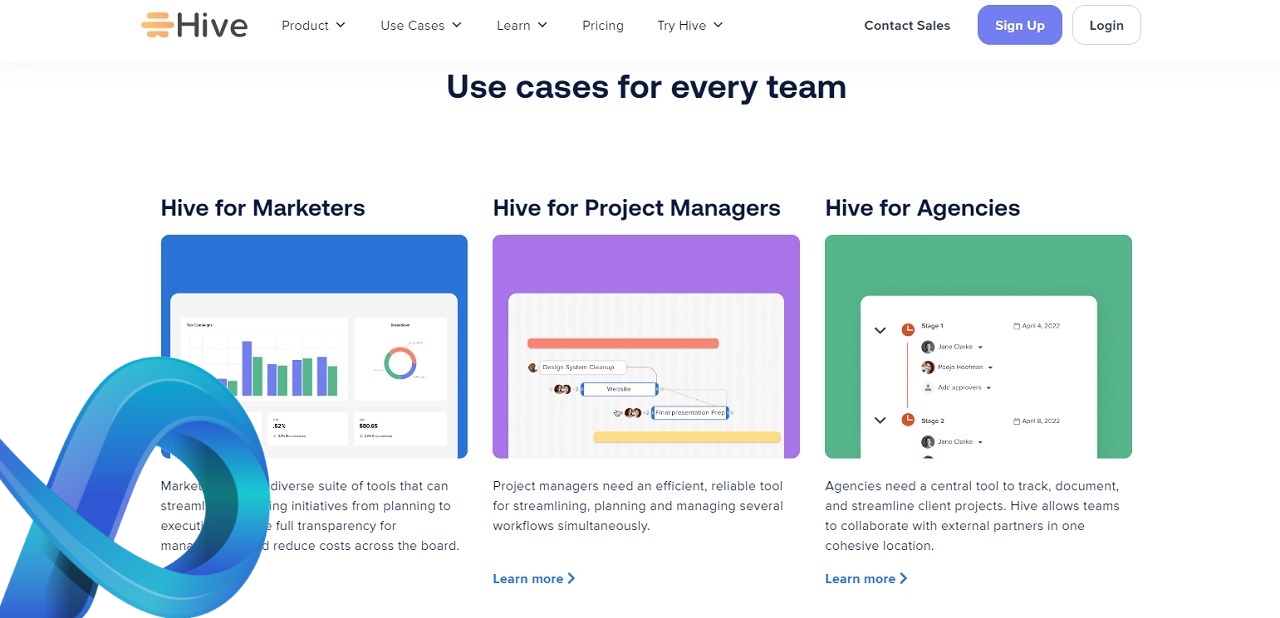Collapse Stage 1 chevron in Agencies image
The width and height of the screenshot is (1280, 618).
point(880,329)
